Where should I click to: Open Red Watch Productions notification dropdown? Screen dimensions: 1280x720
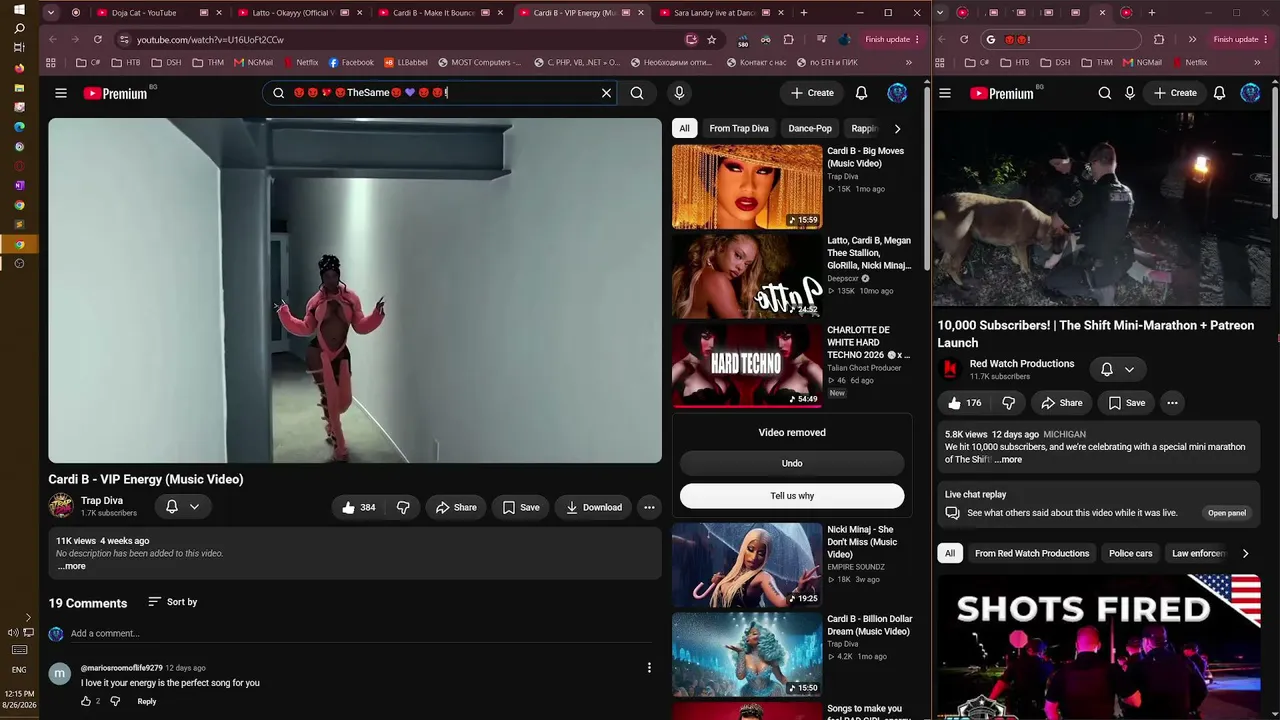[1118, 370]
